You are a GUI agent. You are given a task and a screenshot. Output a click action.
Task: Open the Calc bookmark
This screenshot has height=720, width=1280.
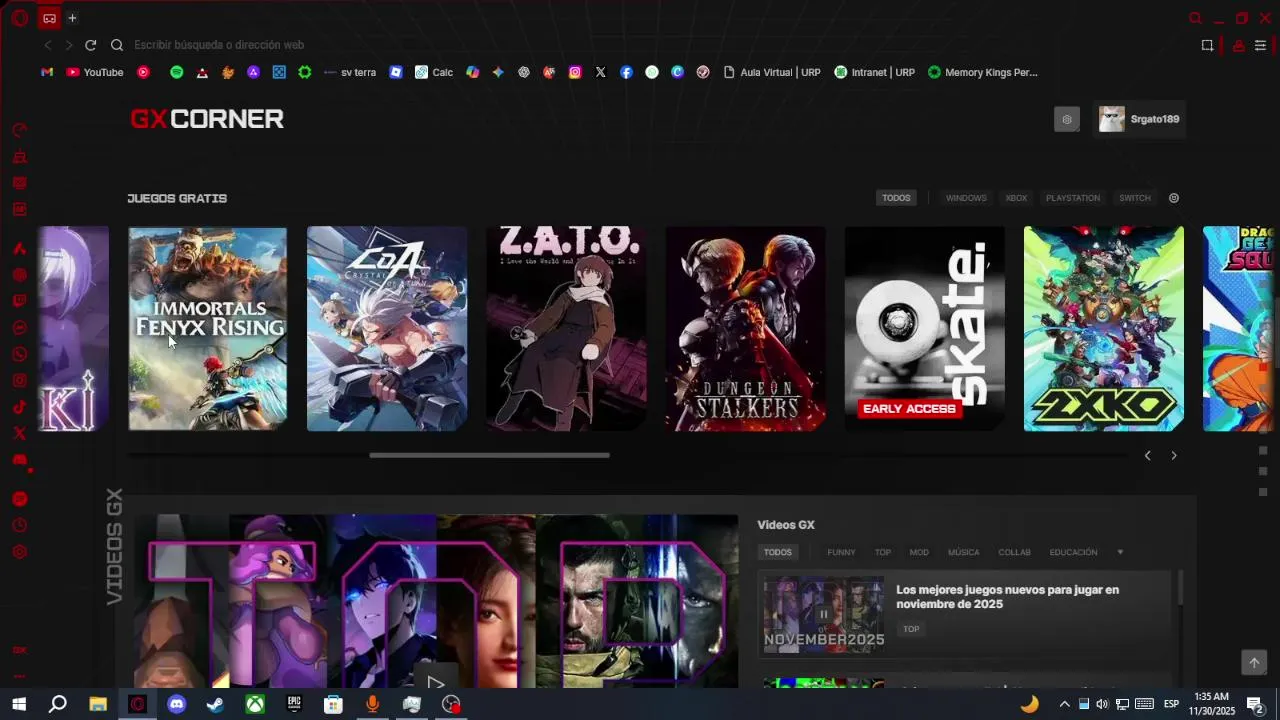[434, 72]
